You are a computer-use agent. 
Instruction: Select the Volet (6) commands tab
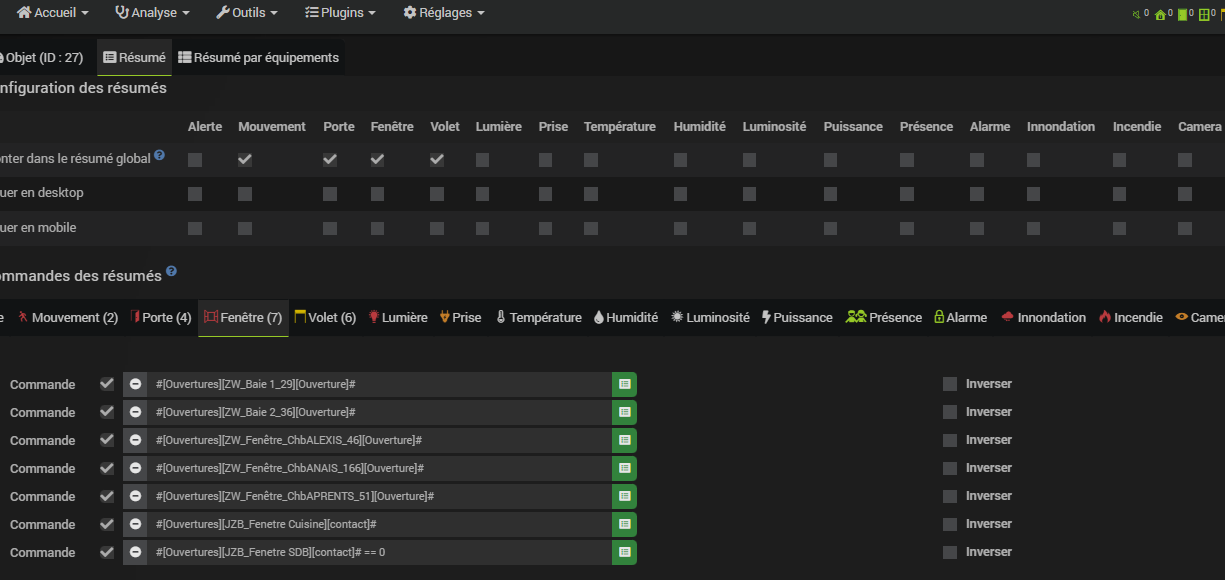324,318
